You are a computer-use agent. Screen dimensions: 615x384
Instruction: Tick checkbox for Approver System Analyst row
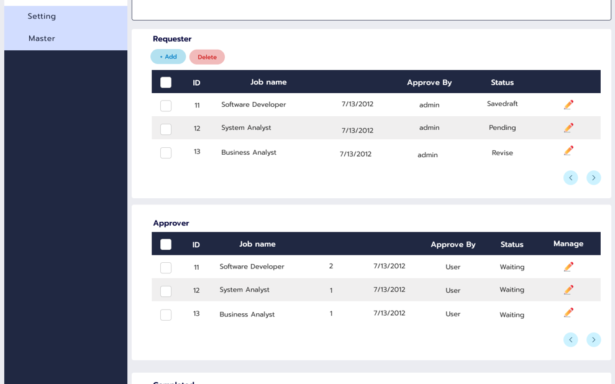166,291
